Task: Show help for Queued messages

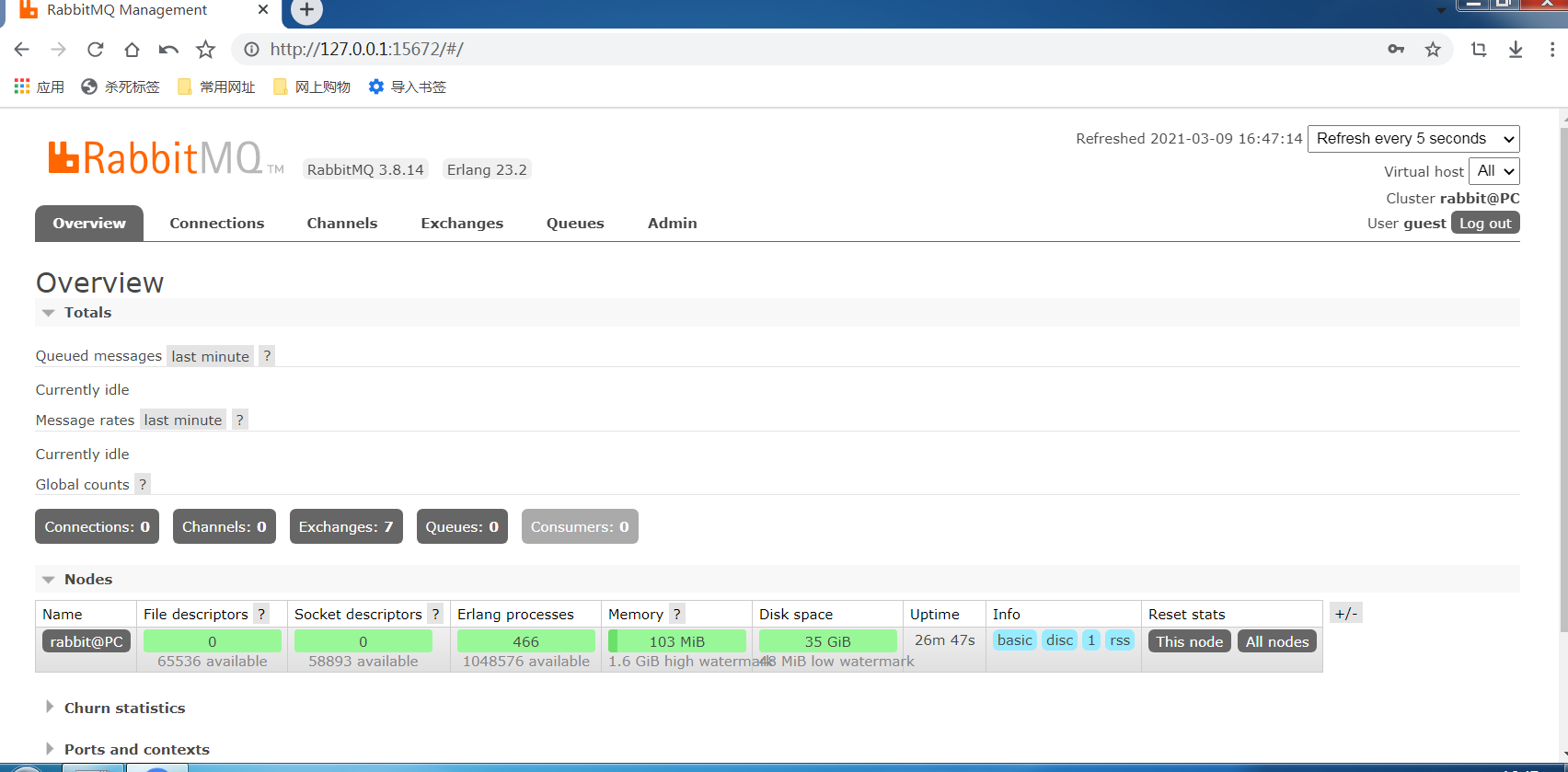Action: pos(267,356)
